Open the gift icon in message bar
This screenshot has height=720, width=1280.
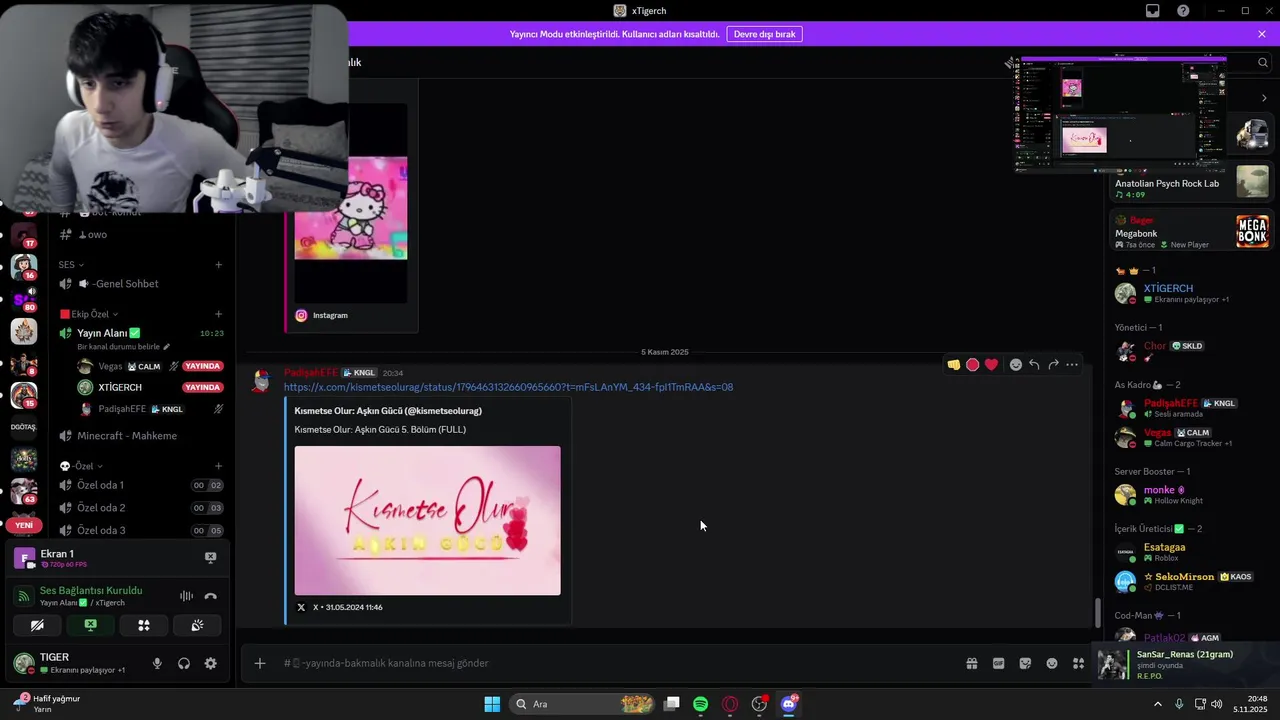(x=971, y=663)
